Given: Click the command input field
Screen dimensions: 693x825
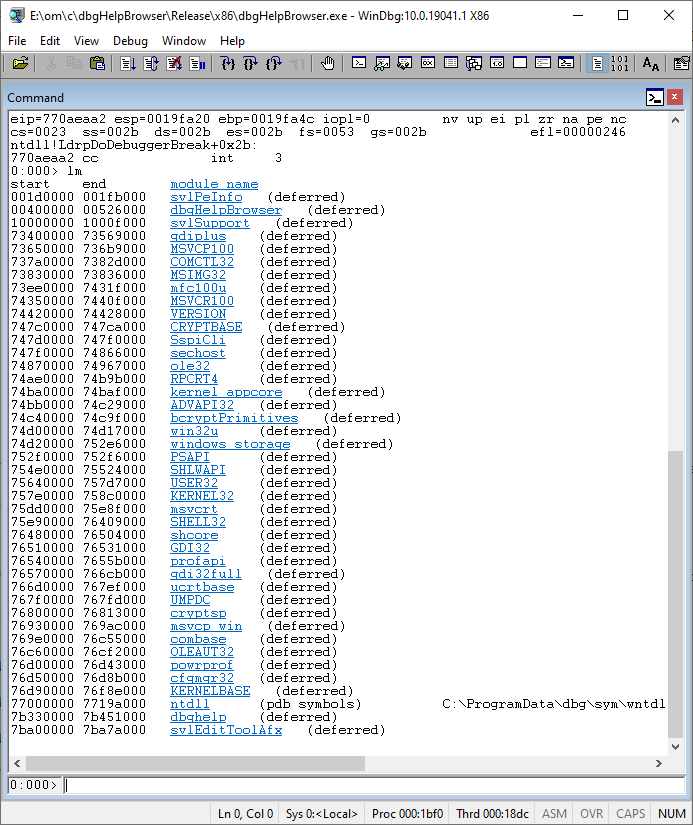Looking at the screenshot, I should 375,785.
